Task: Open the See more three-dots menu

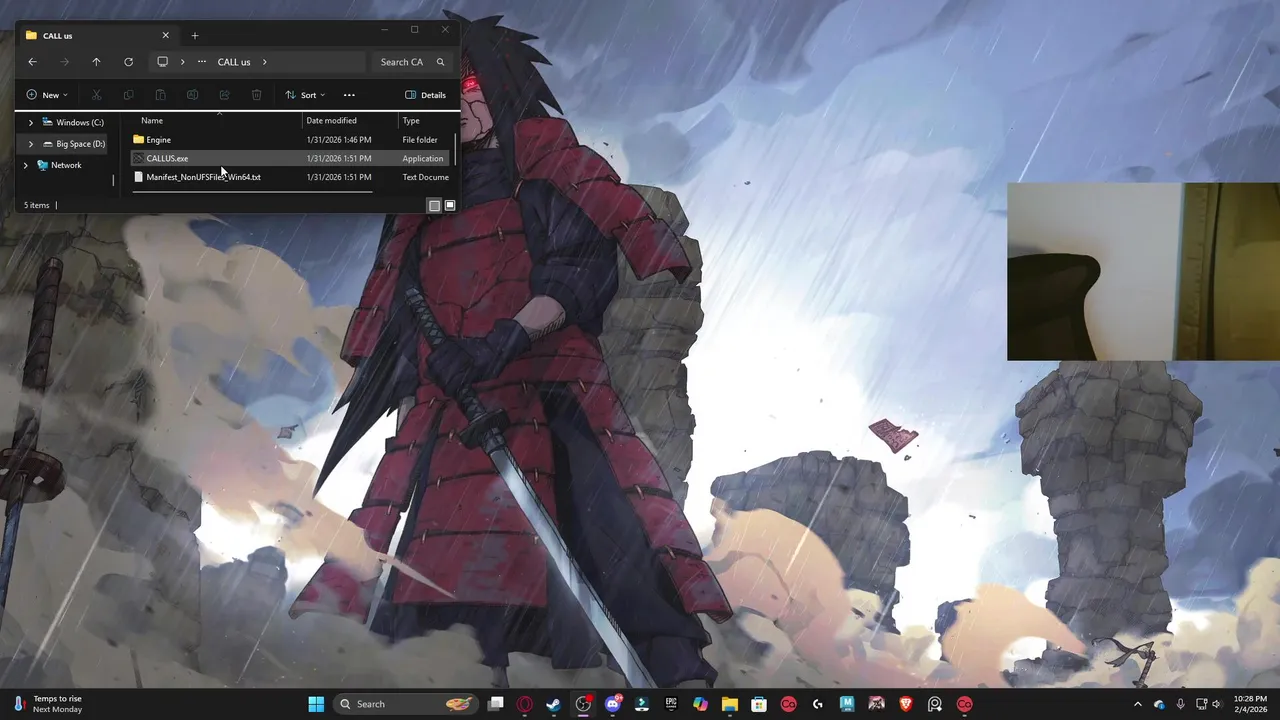Action: pos(349,95)
